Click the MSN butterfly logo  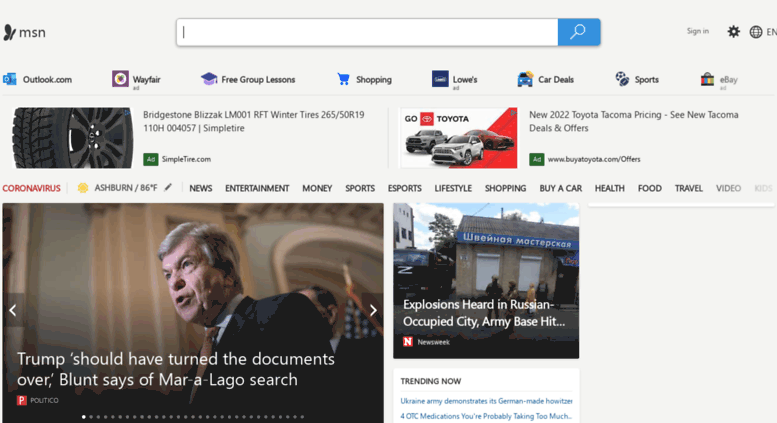tap(9, 32)
